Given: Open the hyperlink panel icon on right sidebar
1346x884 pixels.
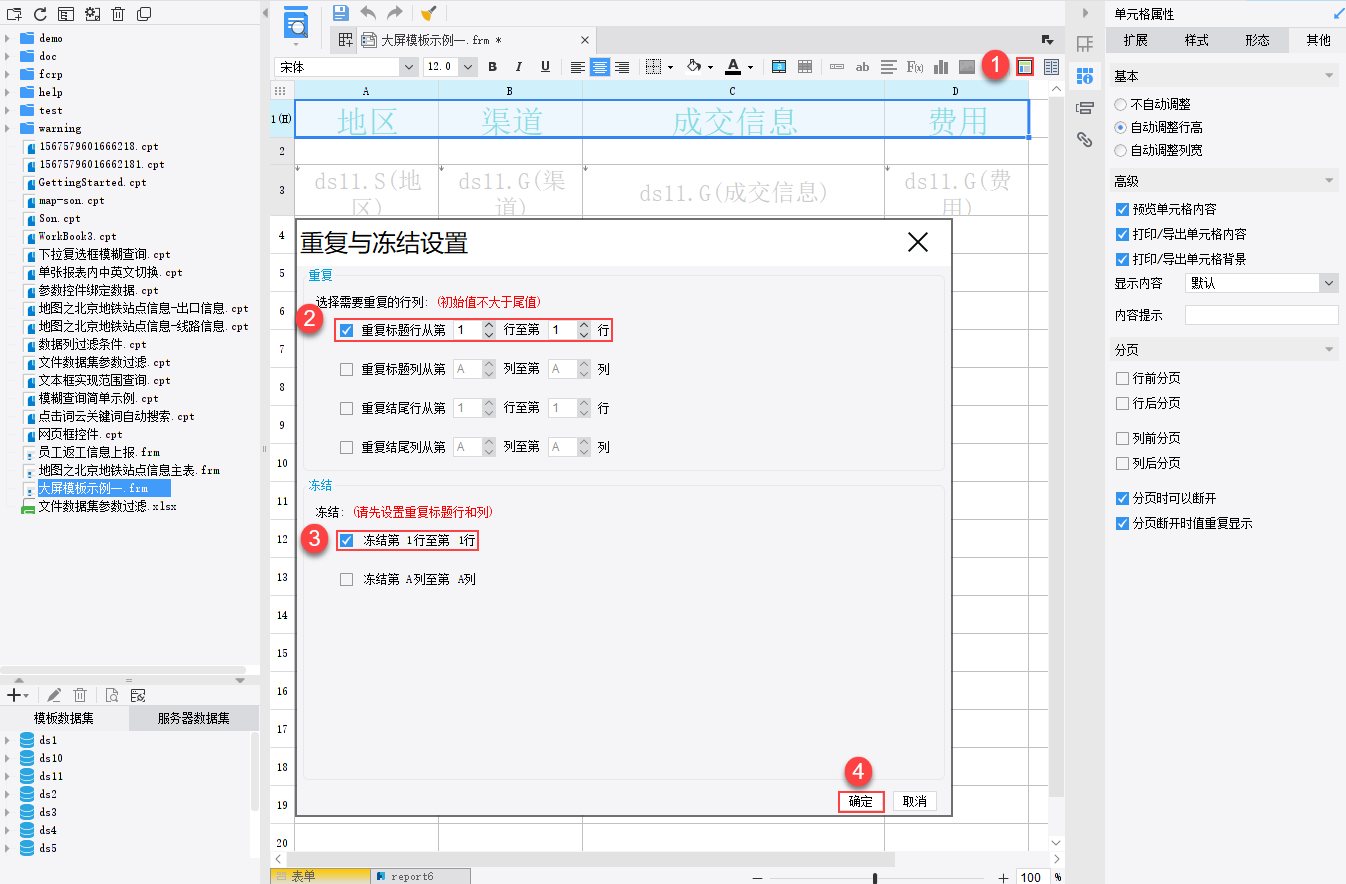Looking at the screenshot, I should tap(1085, 140).
